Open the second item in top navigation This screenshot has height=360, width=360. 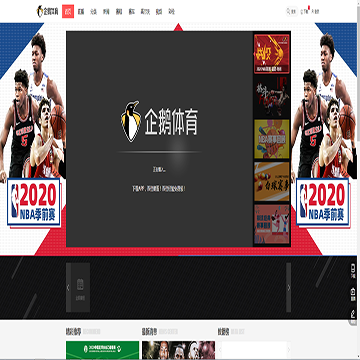pos(81,12)
